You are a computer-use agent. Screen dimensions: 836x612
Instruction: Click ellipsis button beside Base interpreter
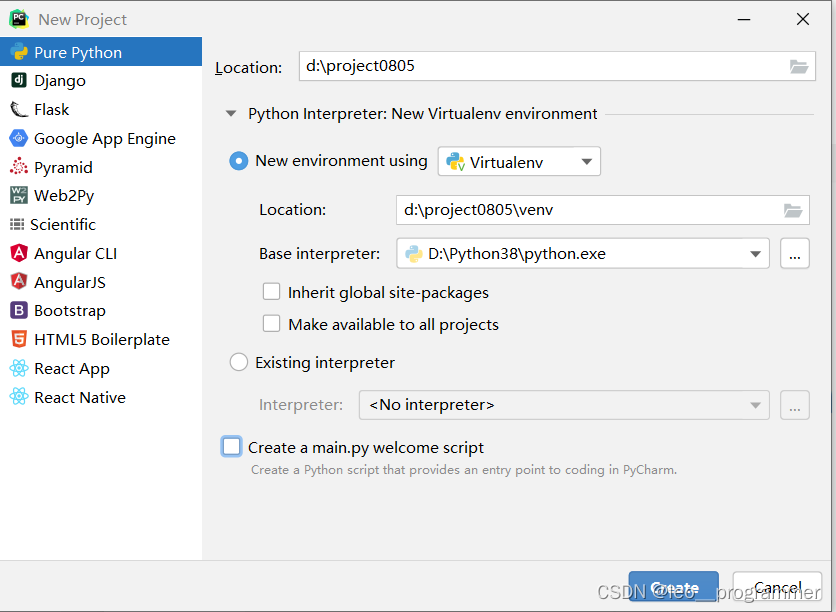coord(795,254)
